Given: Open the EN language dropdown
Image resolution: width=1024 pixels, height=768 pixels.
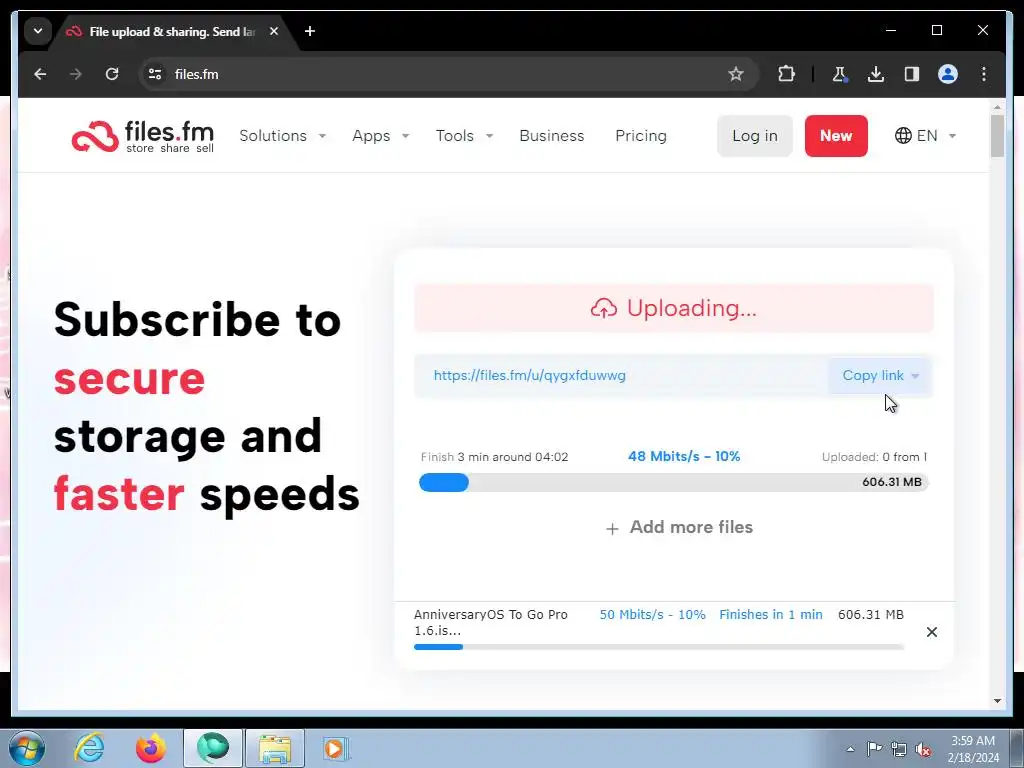Looking at the screenshot, I should [925, 136].
